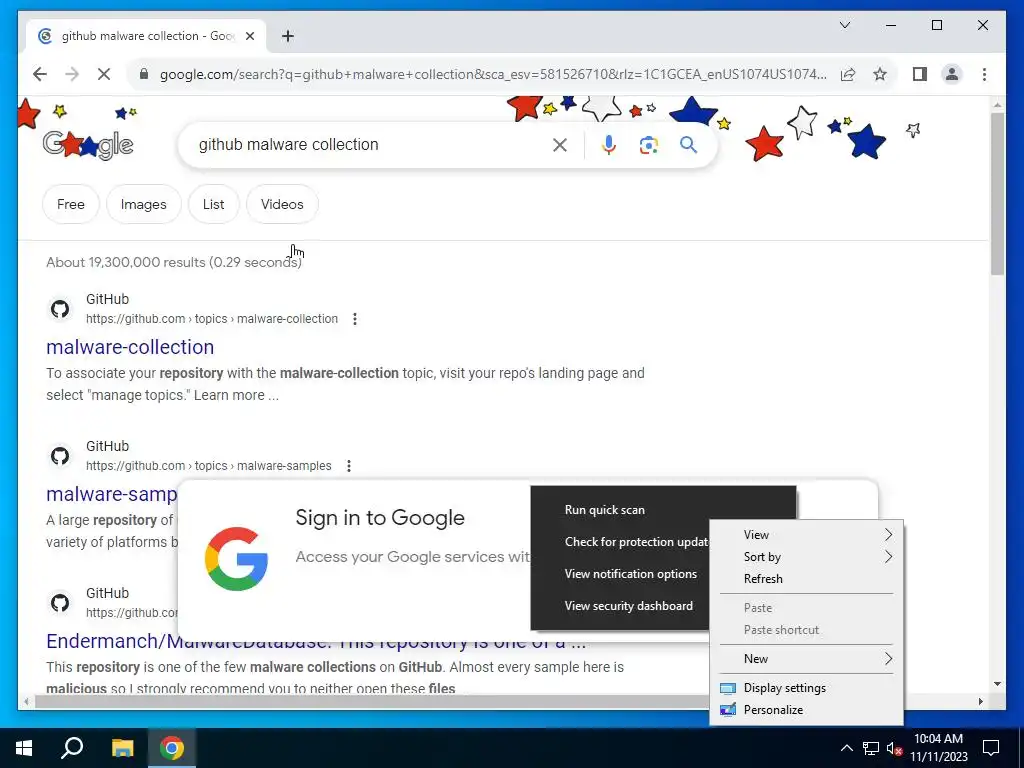Open the site padlock info icon
Image resolution: width=1024 pixels, height=768 pixels.
pyautogui.click(x=144, y=74)
